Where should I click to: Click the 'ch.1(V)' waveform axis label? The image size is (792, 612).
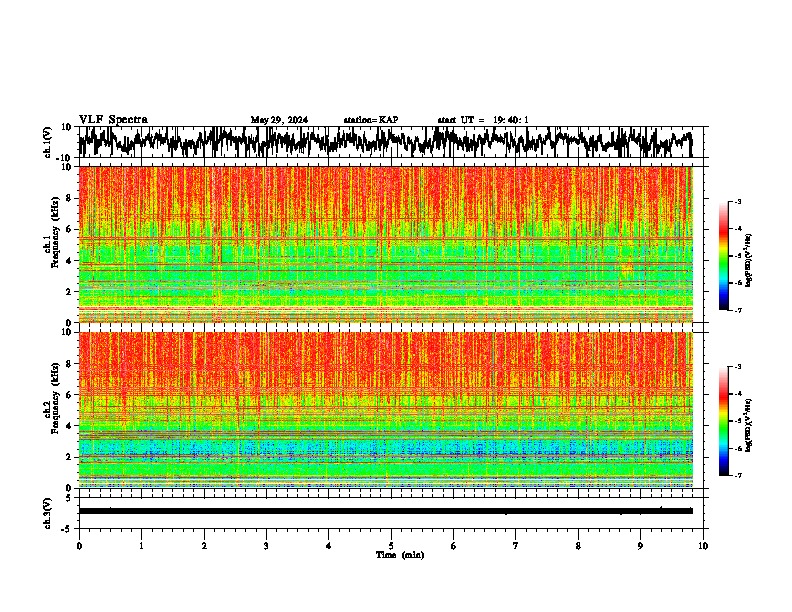[48, 142]
